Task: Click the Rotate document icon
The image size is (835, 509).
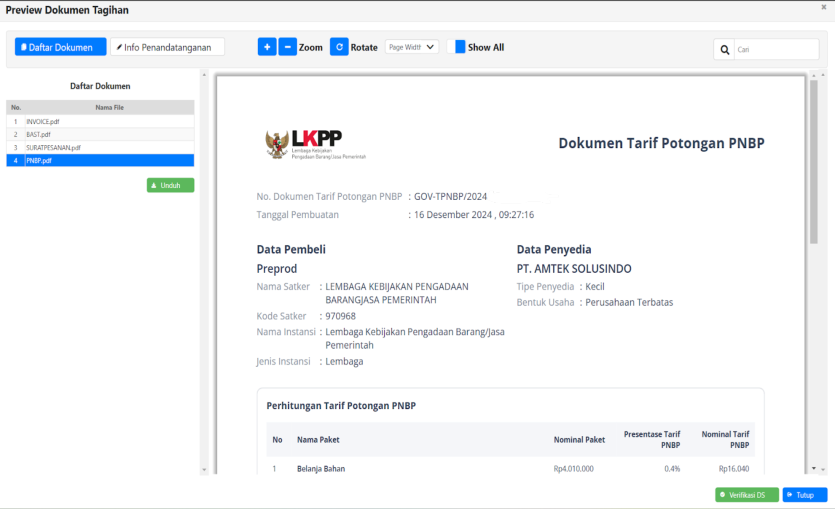Action: [x=339, y=47]
